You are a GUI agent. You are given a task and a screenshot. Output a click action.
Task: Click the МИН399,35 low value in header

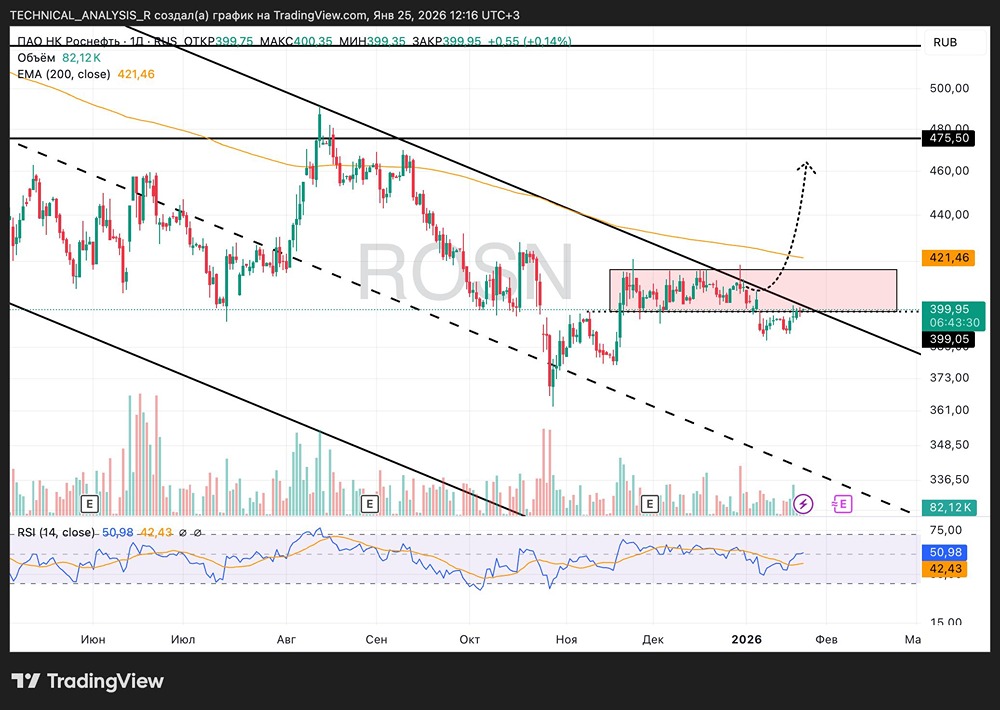372,41
